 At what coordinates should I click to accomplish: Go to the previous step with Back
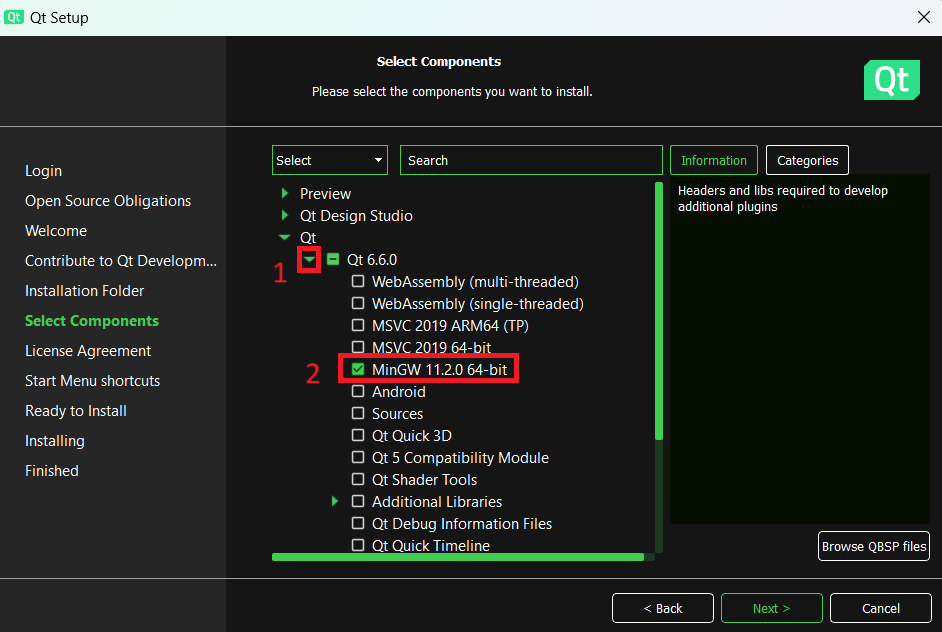(663, 609)
